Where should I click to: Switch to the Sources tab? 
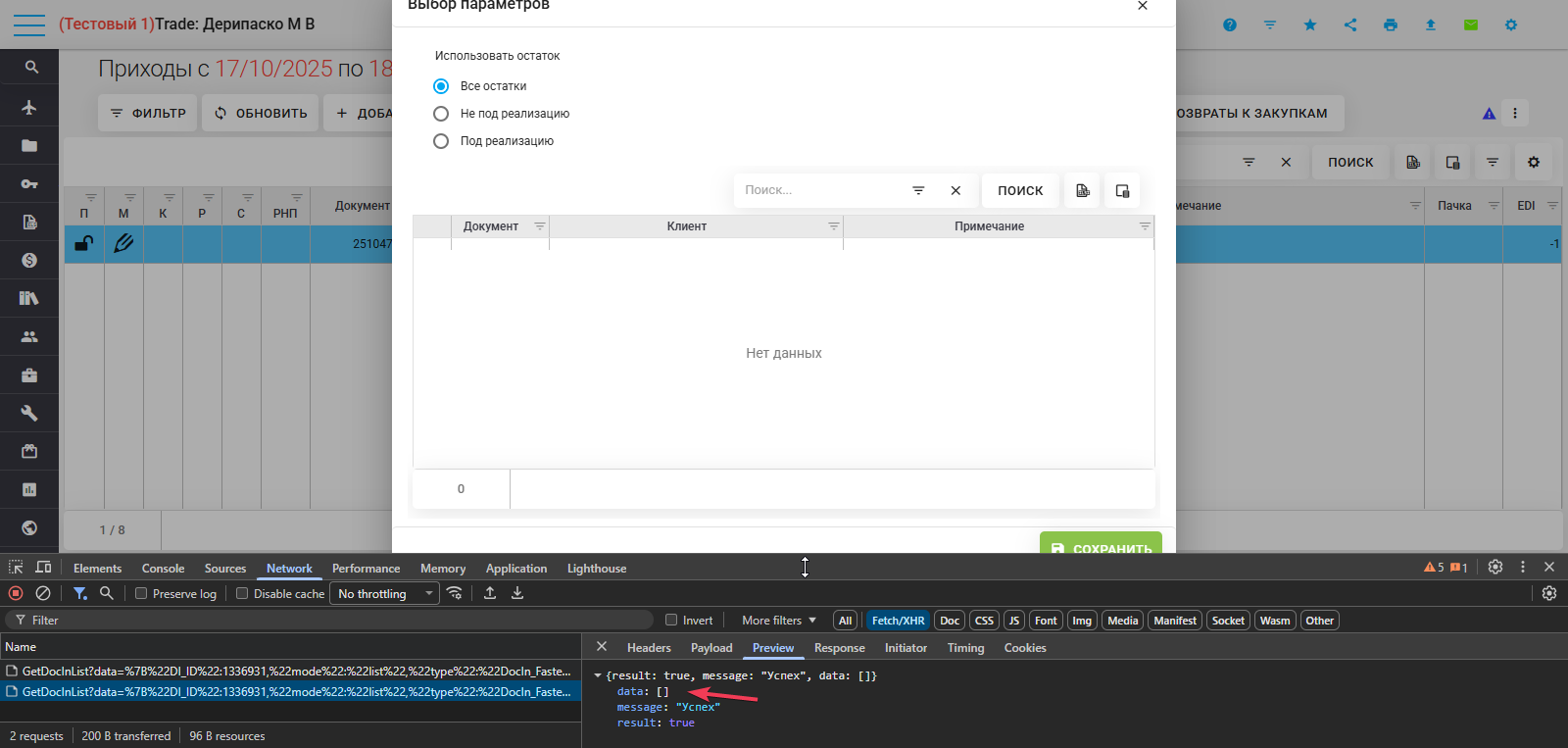click(225, 568)
